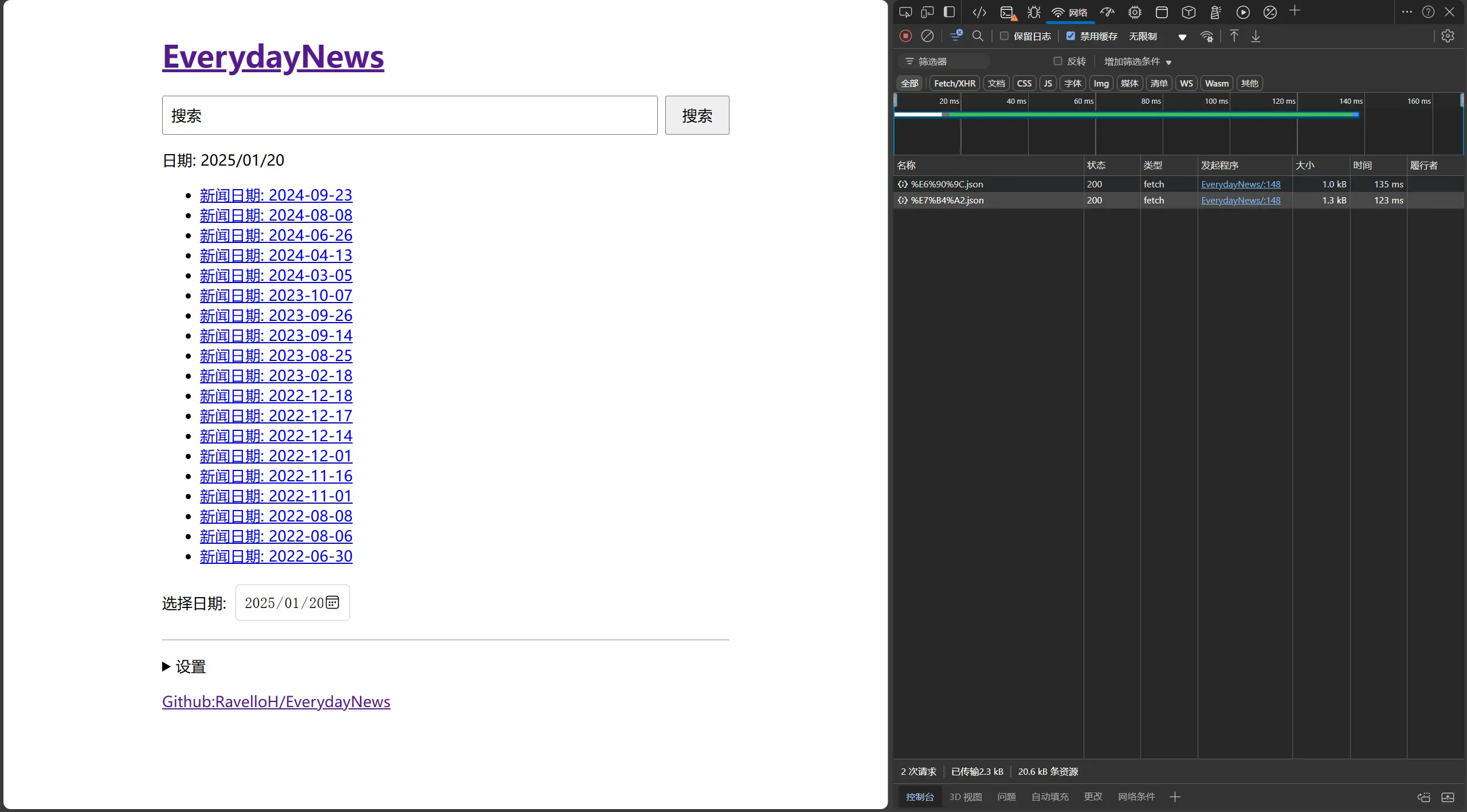Open network settings gear

(1448, 36)
